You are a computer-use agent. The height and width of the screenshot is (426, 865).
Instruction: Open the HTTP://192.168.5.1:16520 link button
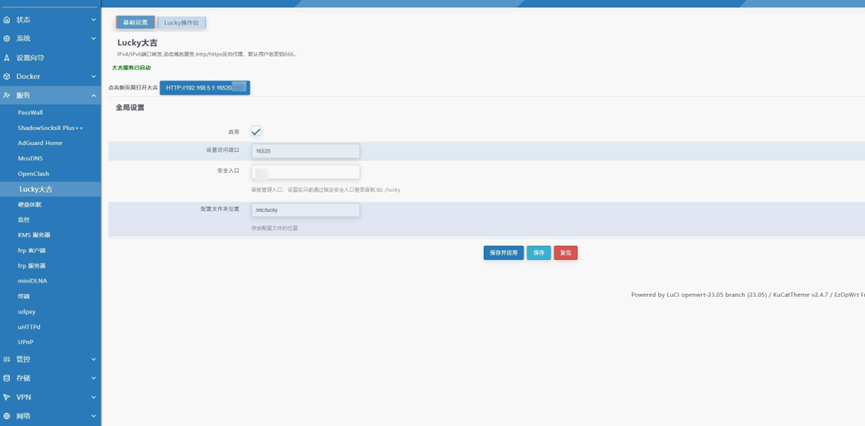coord(204,88)
